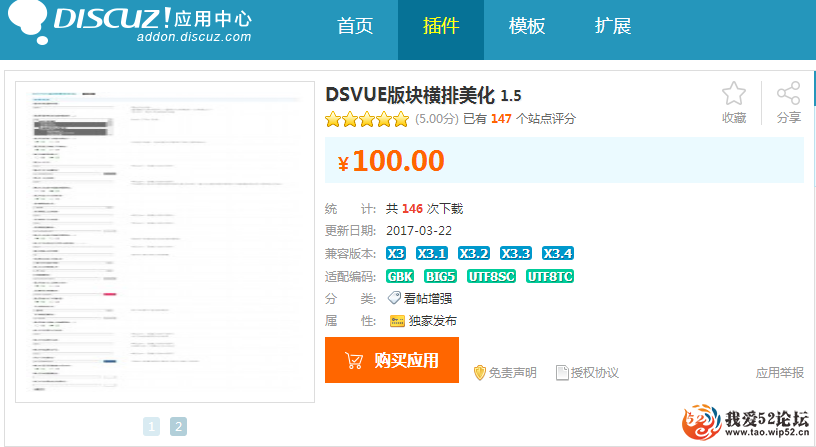
Task: Click the tag icon beside 看帖增强
Action: coord(394,298)
